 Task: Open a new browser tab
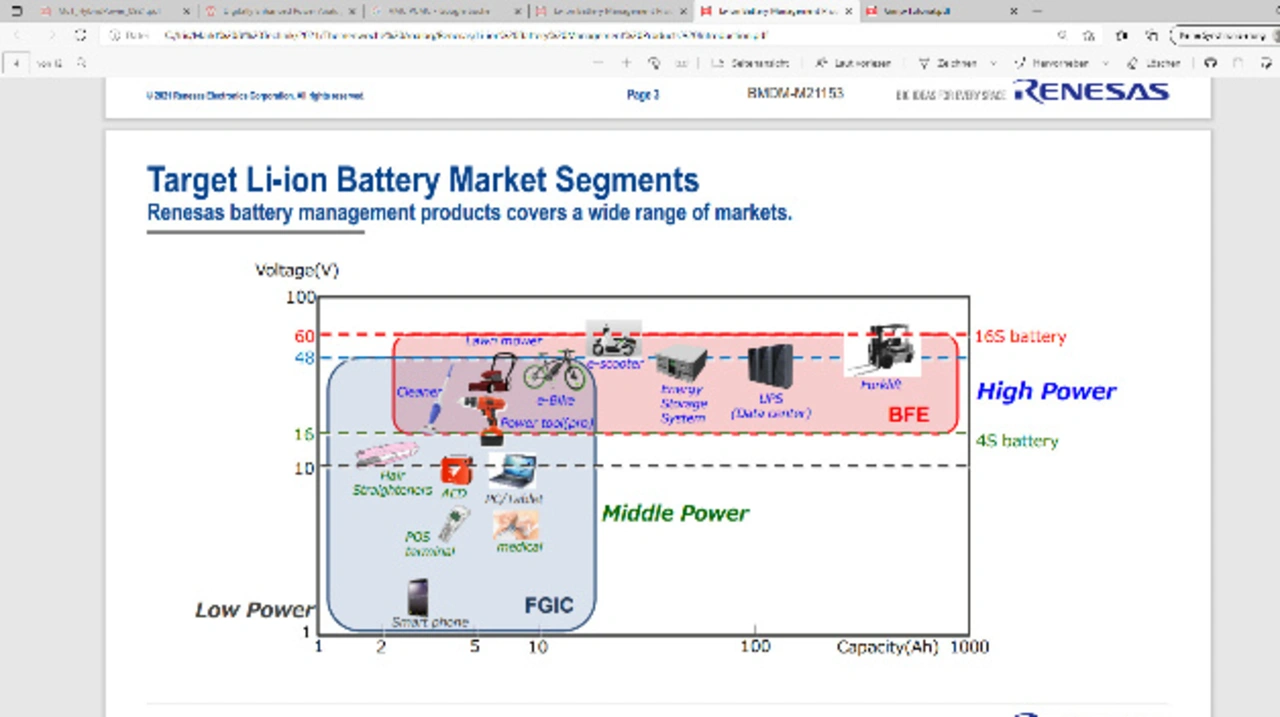[1037, 11]
